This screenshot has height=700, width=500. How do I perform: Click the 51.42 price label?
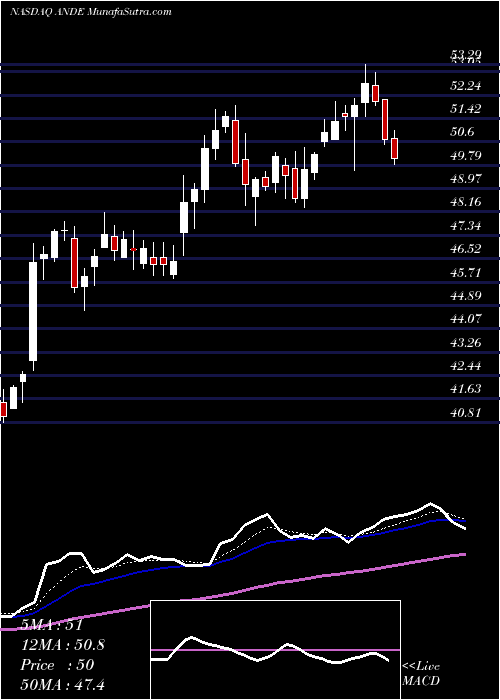tap(465, 108)
